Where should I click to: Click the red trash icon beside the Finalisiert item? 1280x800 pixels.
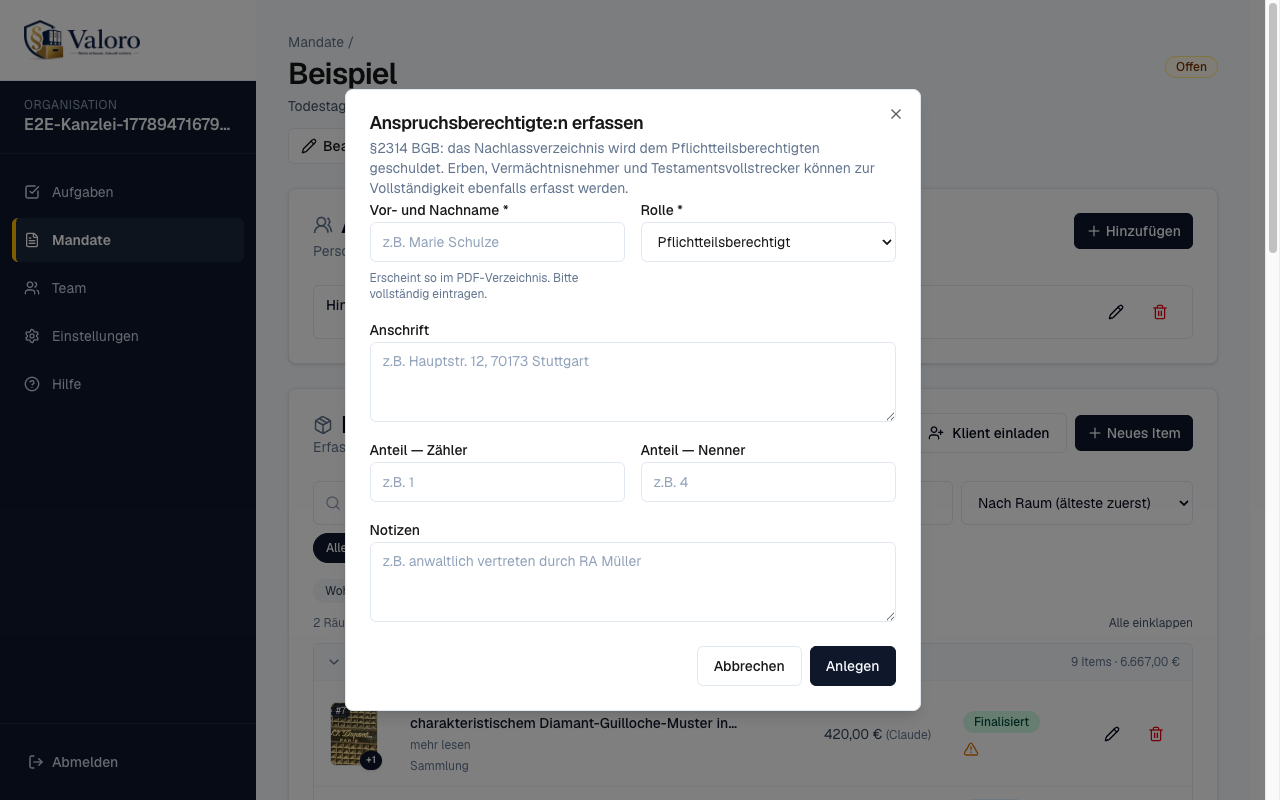pos(1156,734)
